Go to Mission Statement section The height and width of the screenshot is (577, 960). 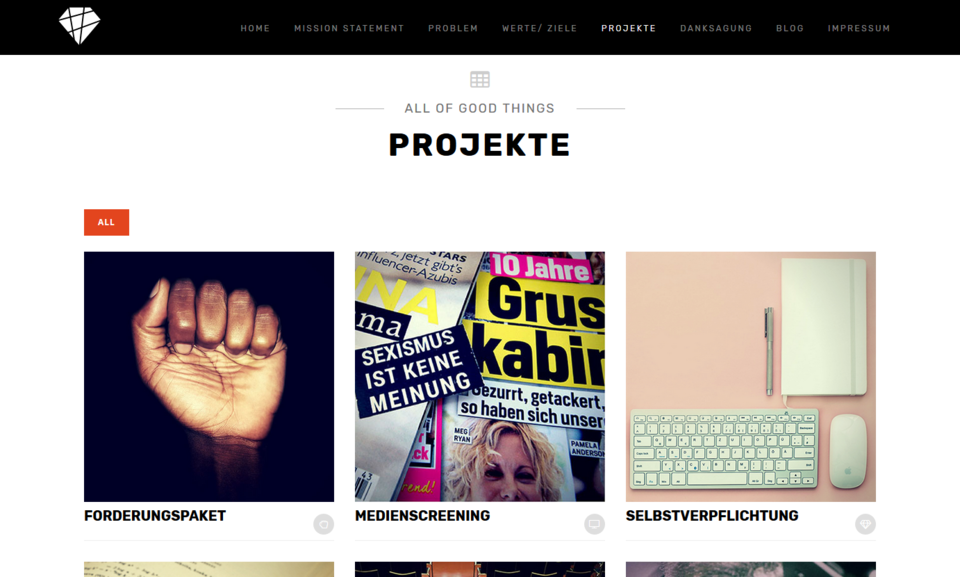[349, 28]
